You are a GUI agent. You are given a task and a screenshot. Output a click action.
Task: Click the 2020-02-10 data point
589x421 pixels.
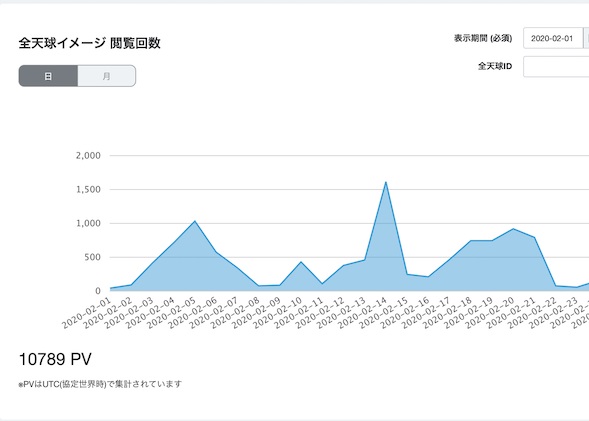pos(301,262)
